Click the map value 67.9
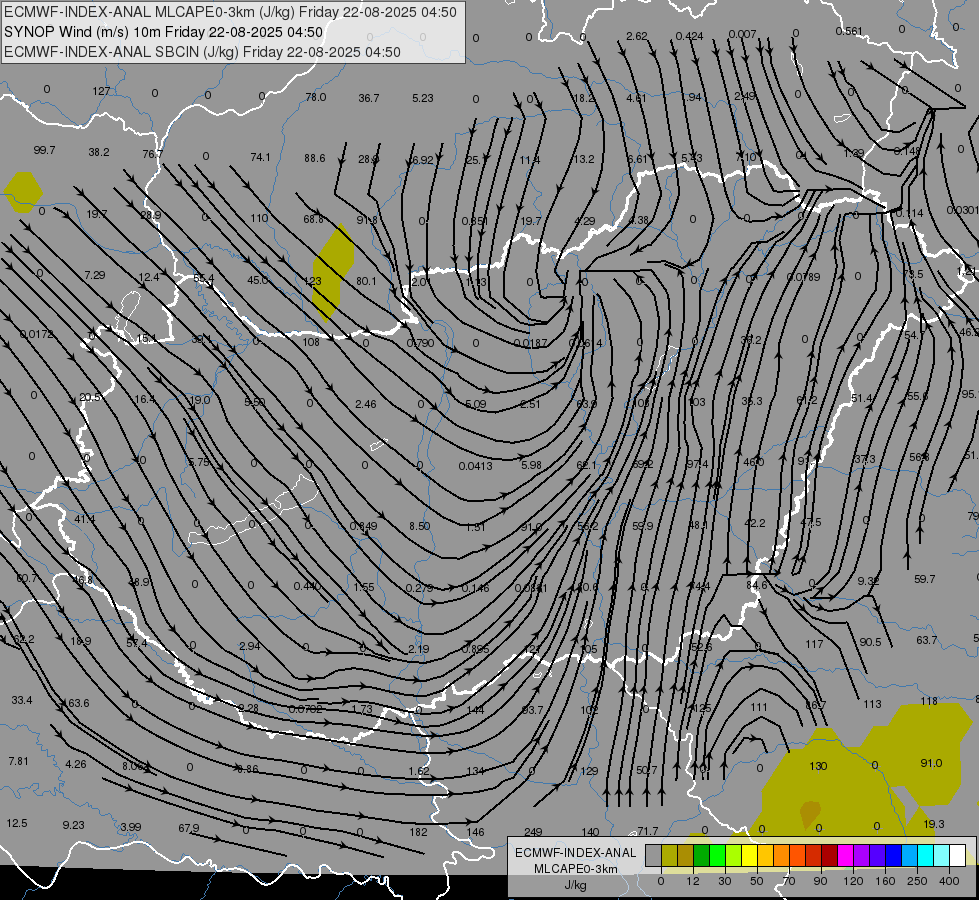This screenshot has height=900, width=979. pyautogui.click(x=189, y=828)
